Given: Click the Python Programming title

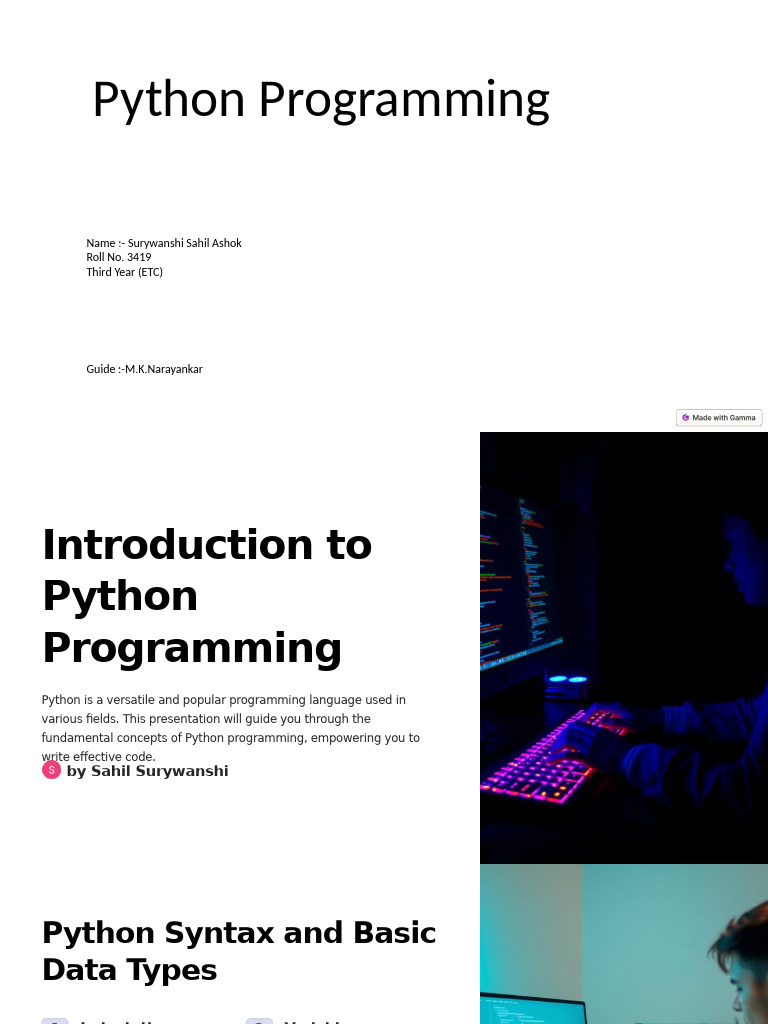Looking at the screenshot, I should click(x=321, y=100).
